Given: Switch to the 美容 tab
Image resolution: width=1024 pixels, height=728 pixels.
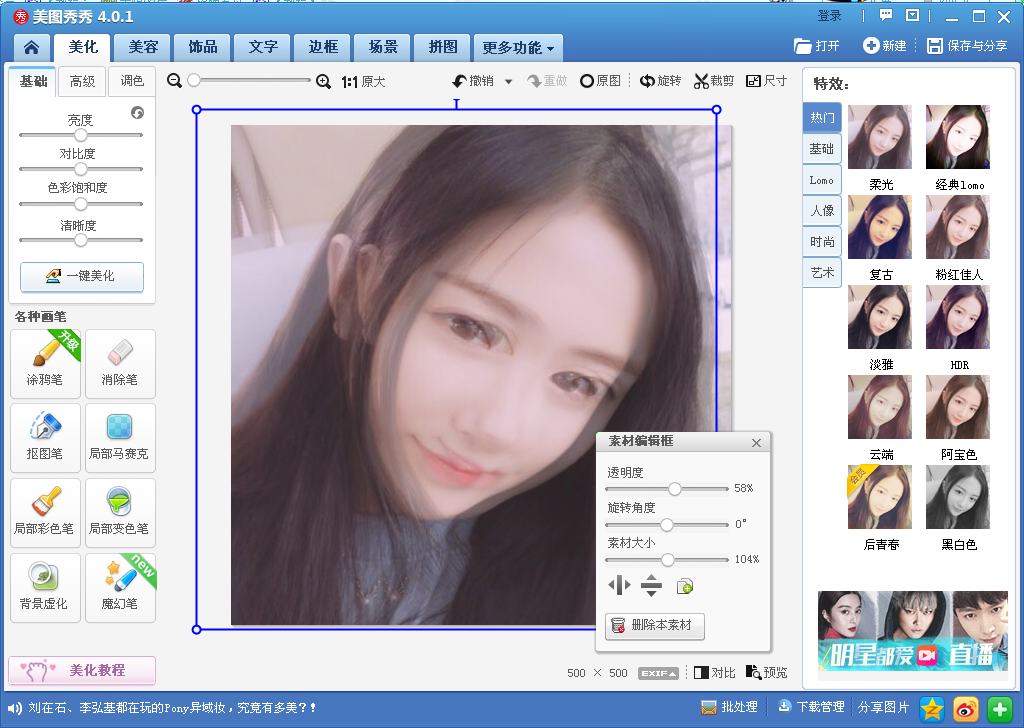Looking at the screenshot, I should (x=143, y=47).
